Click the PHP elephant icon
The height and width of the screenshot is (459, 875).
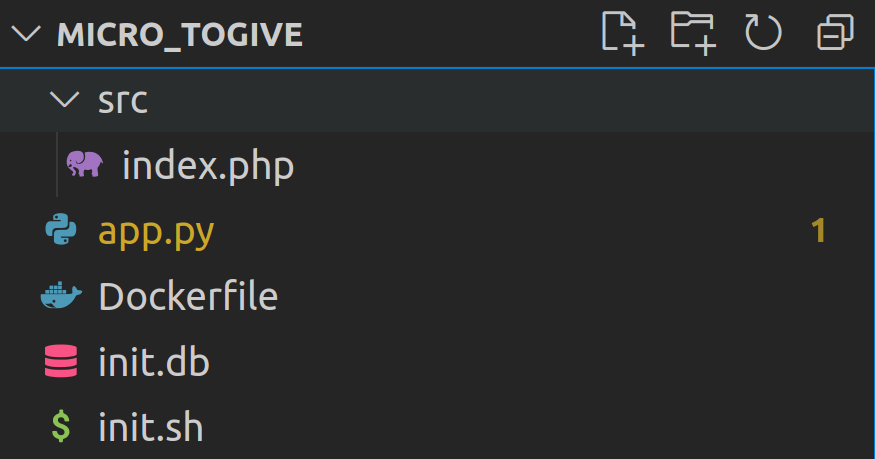[84, 165]
